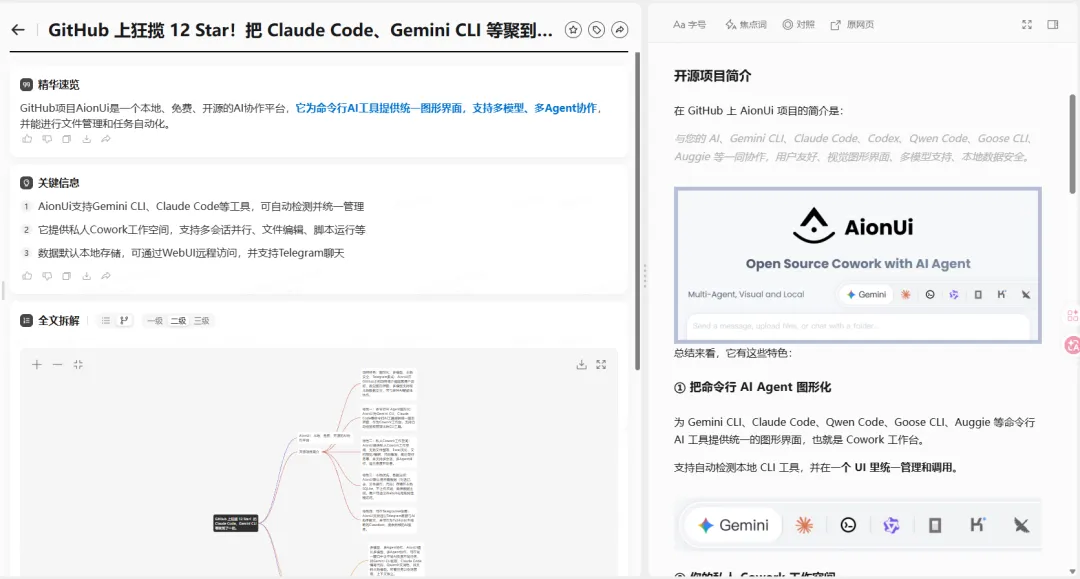This screenshot has height=579, width=1080.
Task: Click the left pane vertical scrollbar
Action: (637, 211)
